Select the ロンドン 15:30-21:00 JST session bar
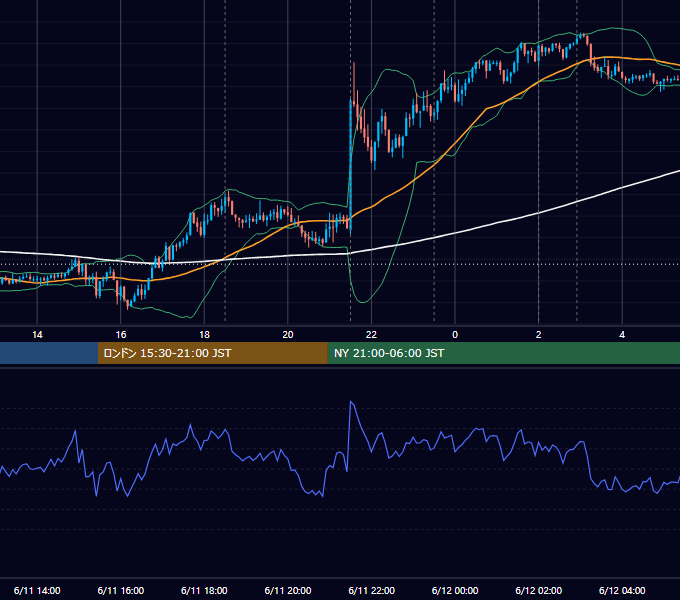The height and width of the screenshot is (600, 680). pyautogui.click(x=212, y=353)
